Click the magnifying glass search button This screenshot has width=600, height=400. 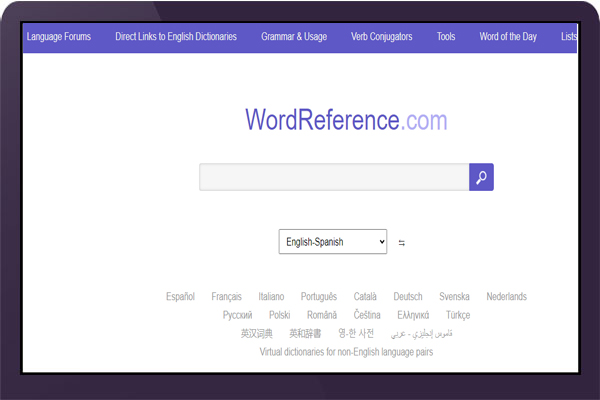point(481,177)
